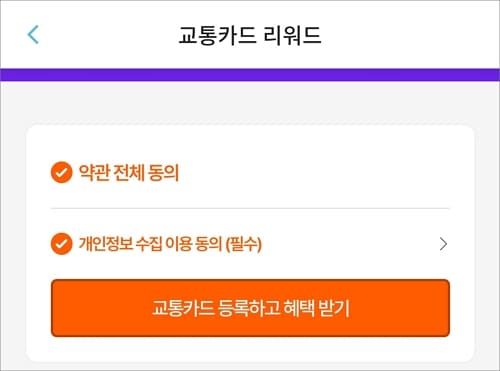Image resolution: width=500 pixels, height=371 pixels.
Task: Click the purple bar under the header
Action: point(250,75)
